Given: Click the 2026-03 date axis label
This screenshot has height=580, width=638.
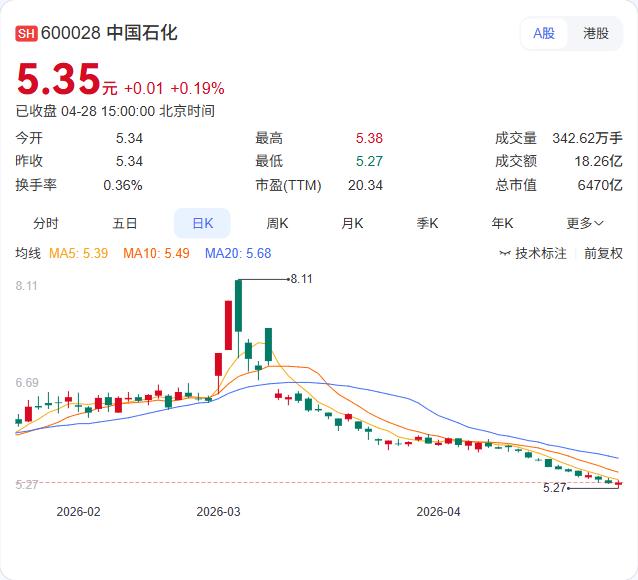Looking at the screenshot, I should click(218, 512).
